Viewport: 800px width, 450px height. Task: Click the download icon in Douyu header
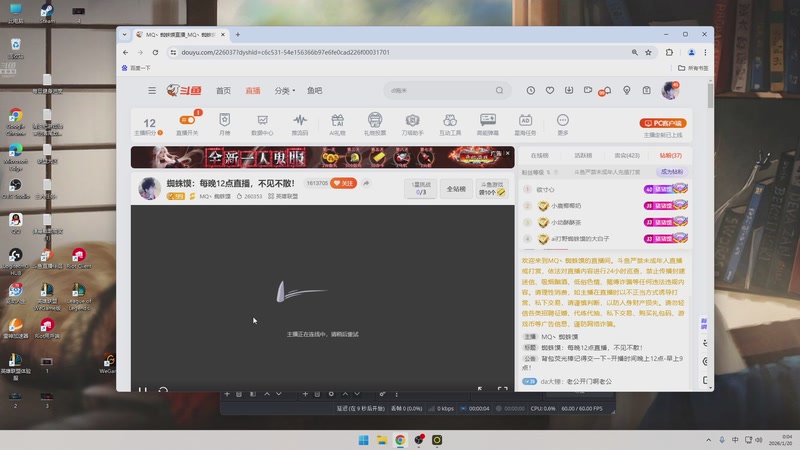coord(569,90)
